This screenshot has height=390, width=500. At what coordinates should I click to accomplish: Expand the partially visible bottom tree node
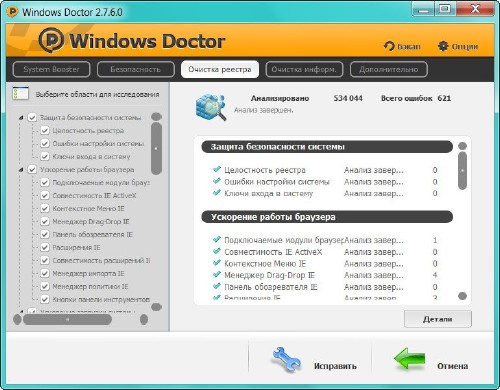[21, 312]
